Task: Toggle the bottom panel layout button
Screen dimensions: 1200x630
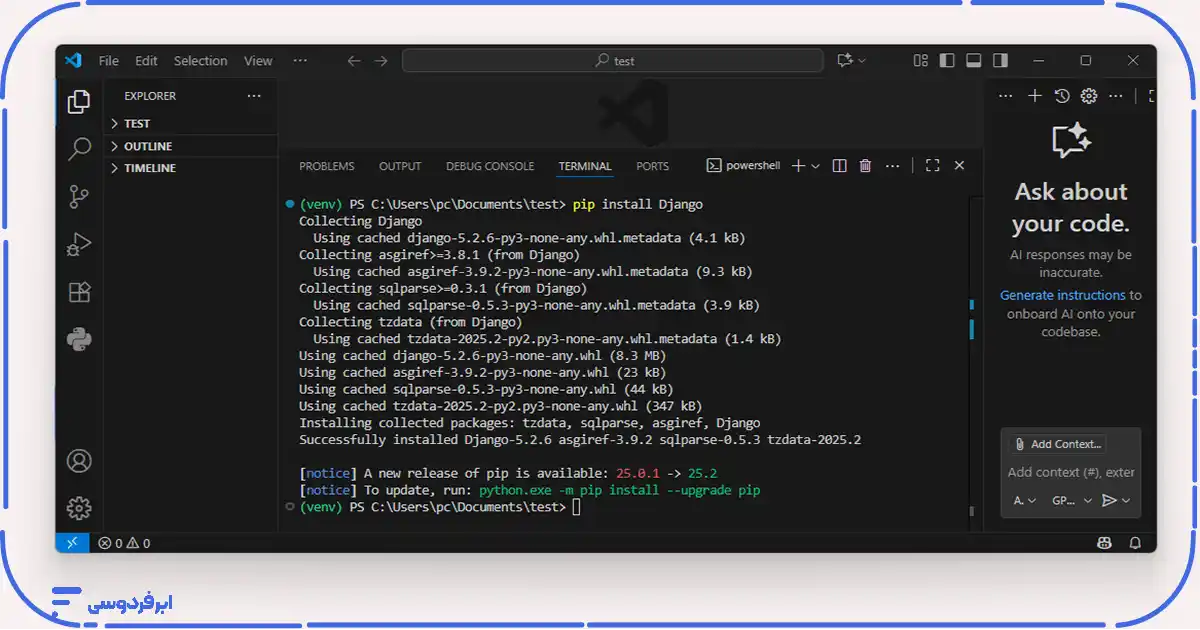Action: tap(973, 61)
